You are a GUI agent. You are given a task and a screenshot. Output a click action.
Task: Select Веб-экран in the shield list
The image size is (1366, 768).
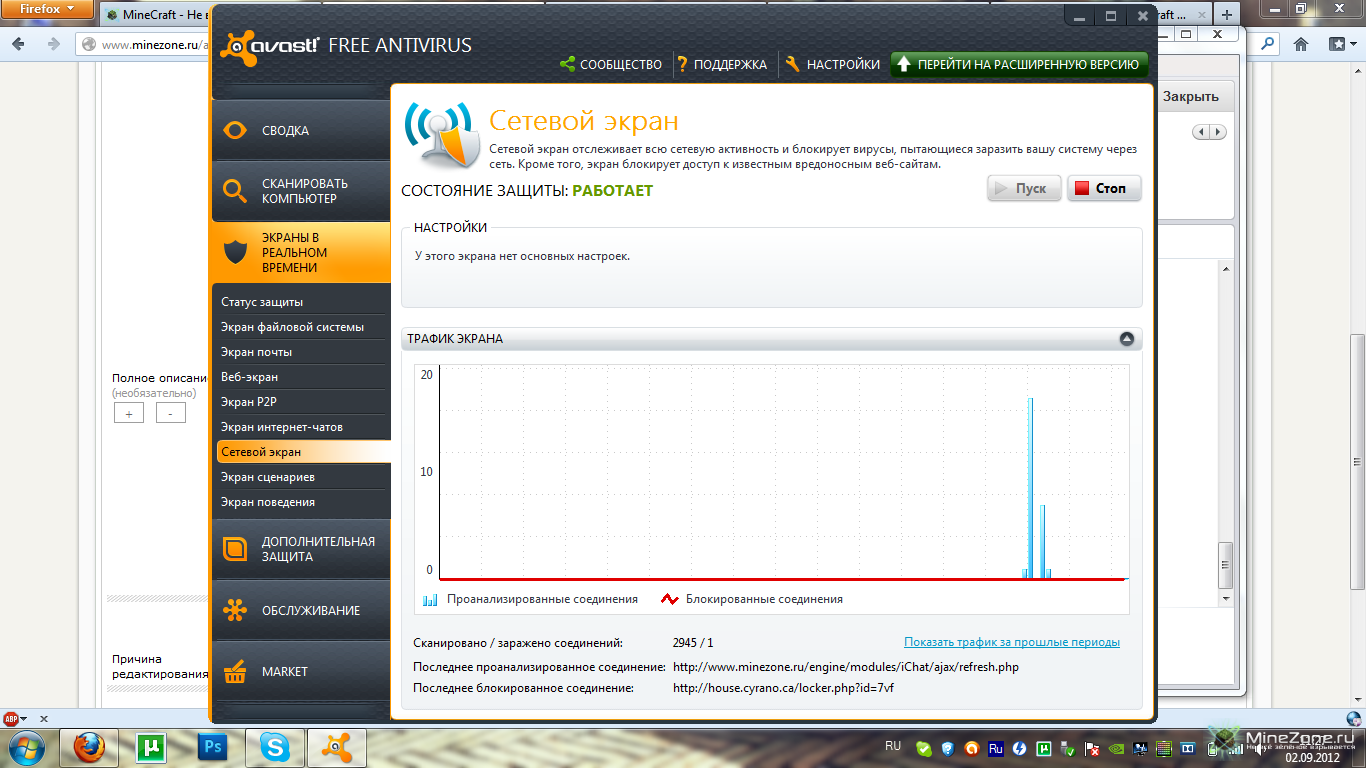pos(250,377)
